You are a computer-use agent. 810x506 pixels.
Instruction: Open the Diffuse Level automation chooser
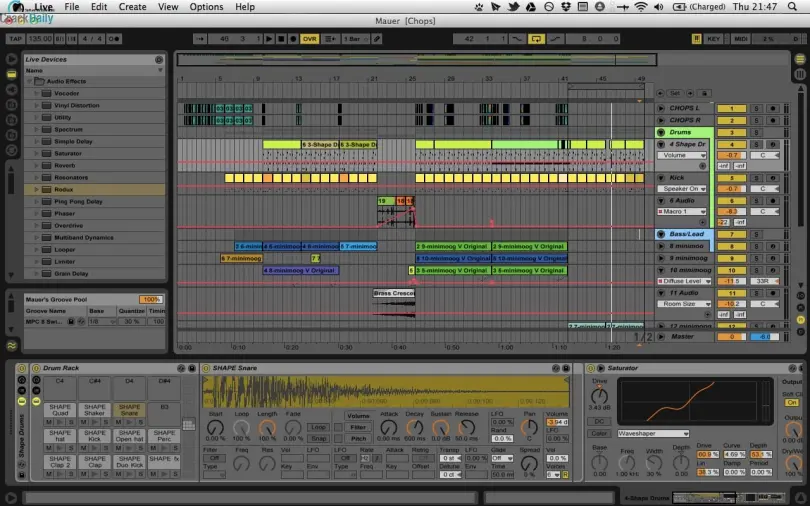coord(684,281)
